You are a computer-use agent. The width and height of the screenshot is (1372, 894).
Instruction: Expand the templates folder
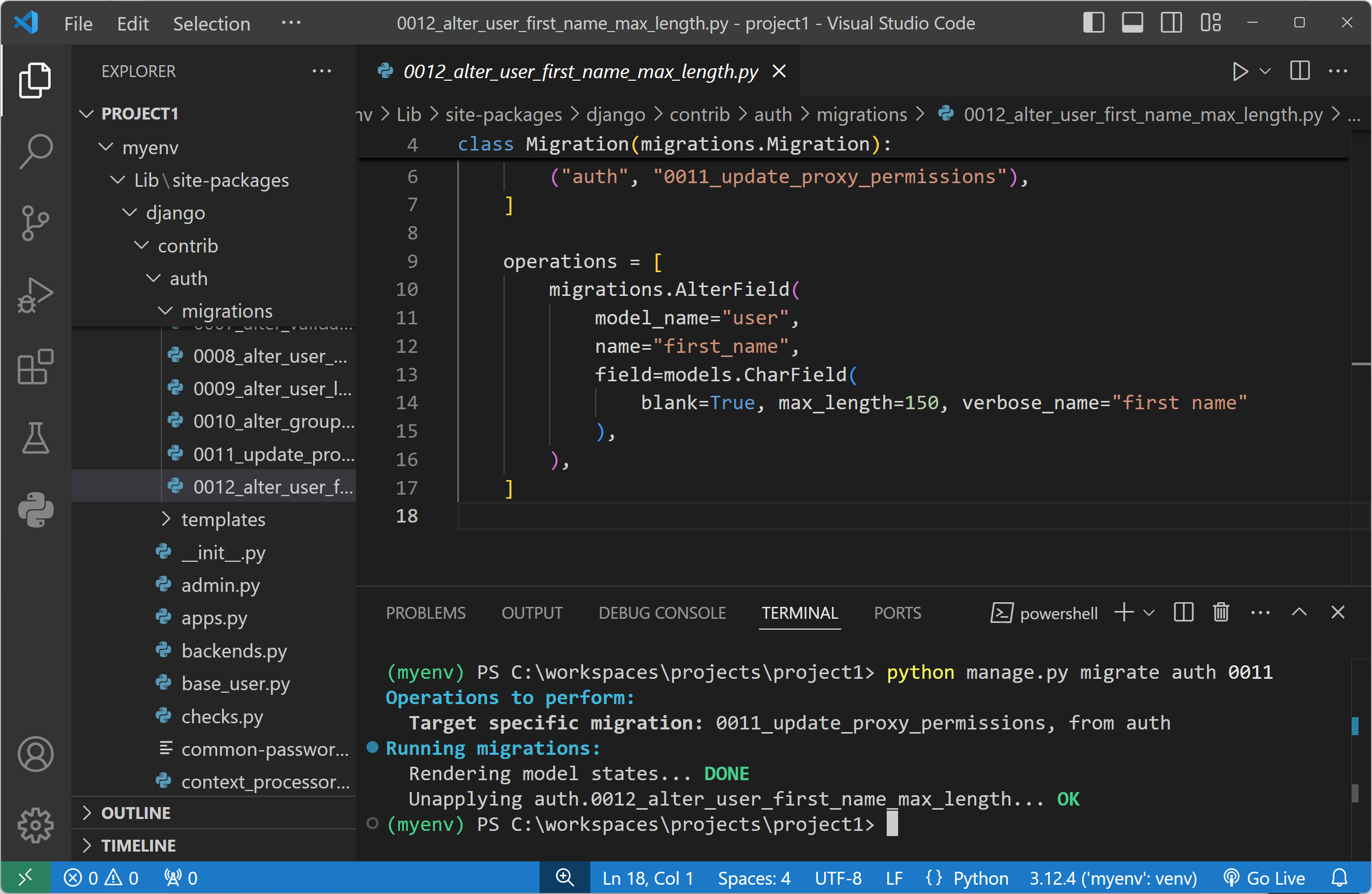(223, 519)
